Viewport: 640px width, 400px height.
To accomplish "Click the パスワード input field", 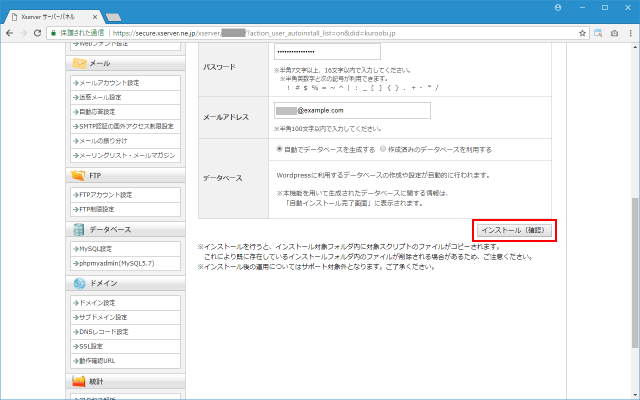I will 327,52.
